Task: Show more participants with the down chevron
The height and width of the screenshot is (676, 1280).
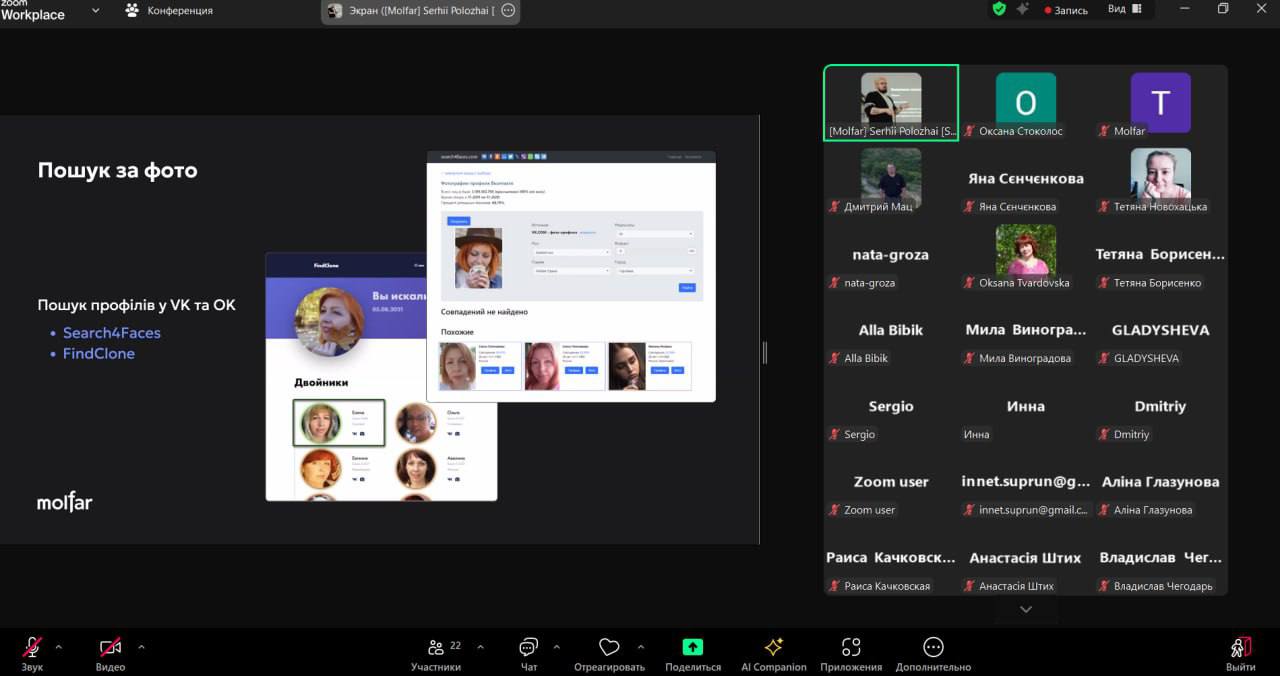Action: click(x=1025, y=609)
